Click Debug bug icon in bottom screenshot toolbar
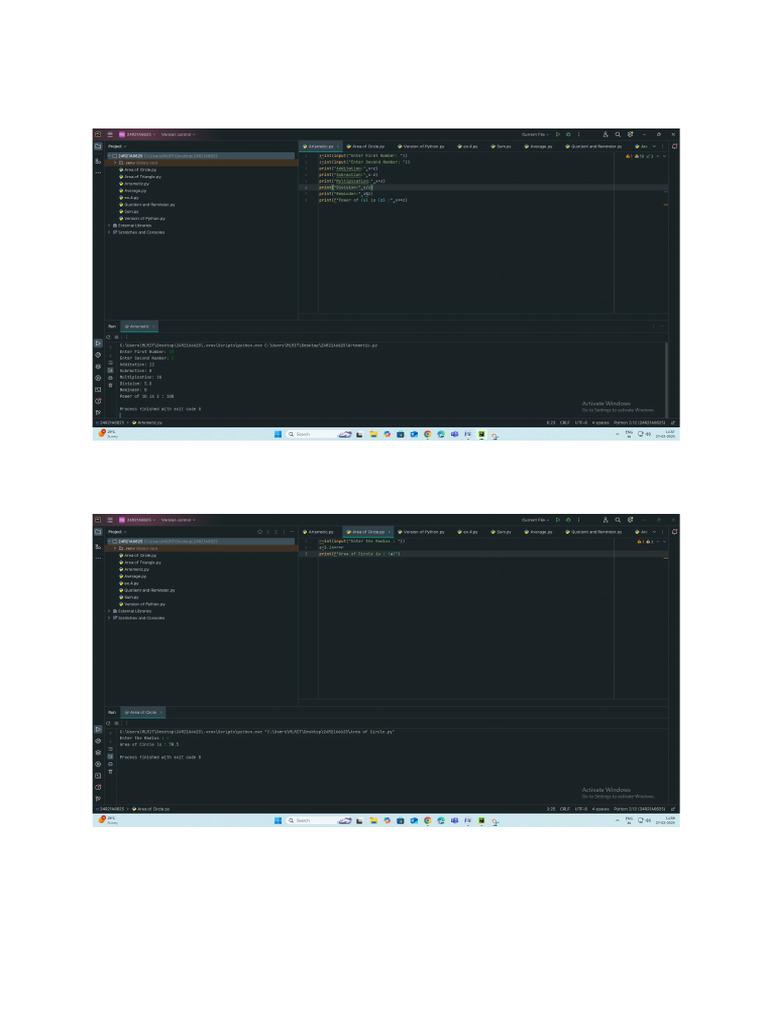This screenshot has height=1024, width=768. 568,520
